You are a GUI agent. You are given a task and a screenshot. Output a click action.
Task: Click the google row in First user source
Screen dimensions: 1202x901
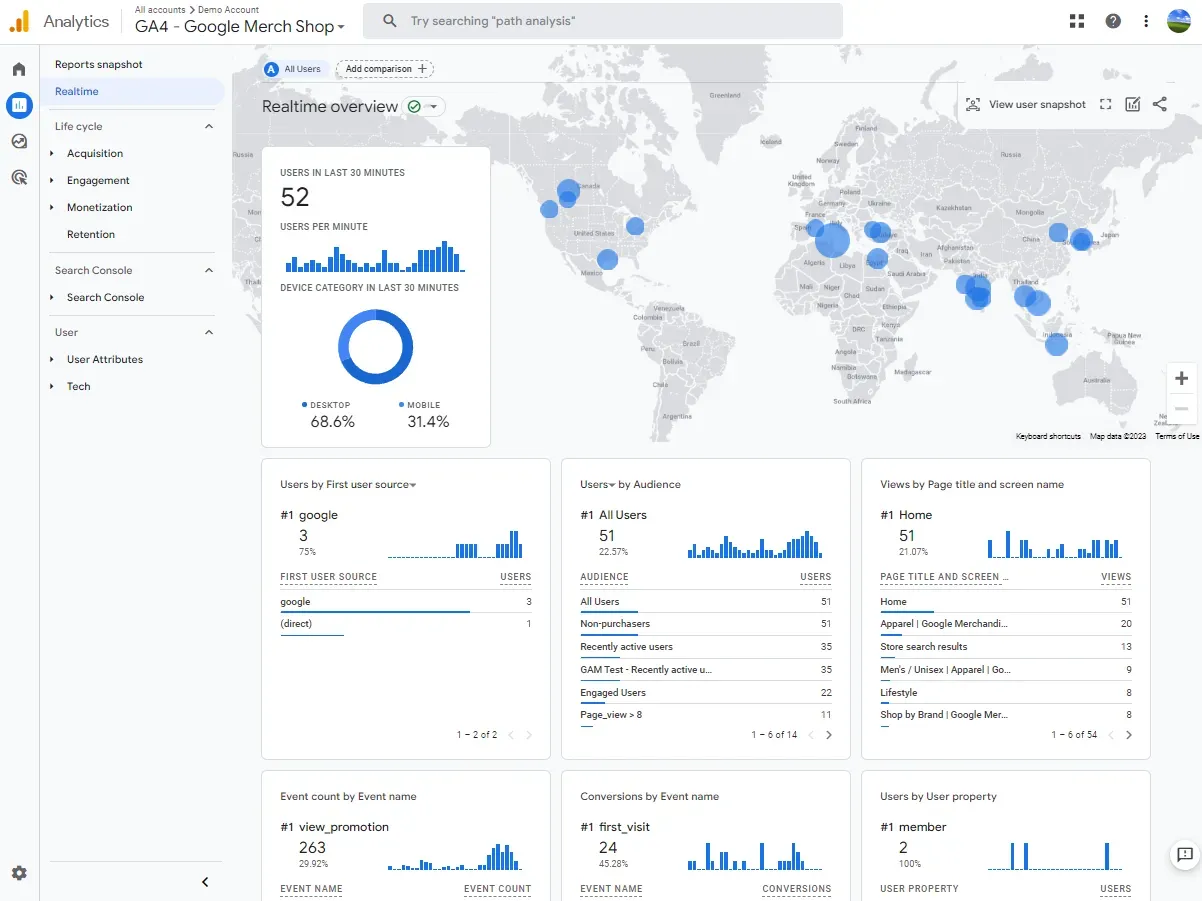pos(406,603)
